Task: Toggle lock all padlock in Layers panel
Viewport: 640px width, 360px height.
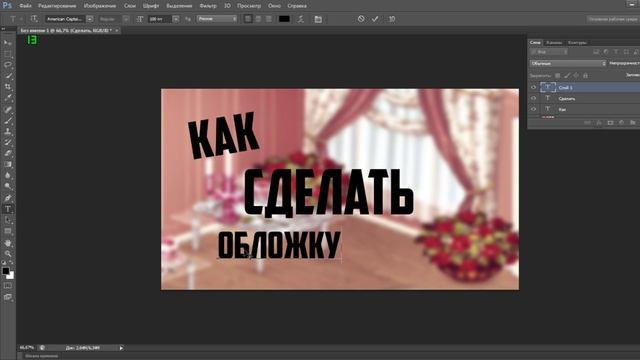Action: coord(585,76)
